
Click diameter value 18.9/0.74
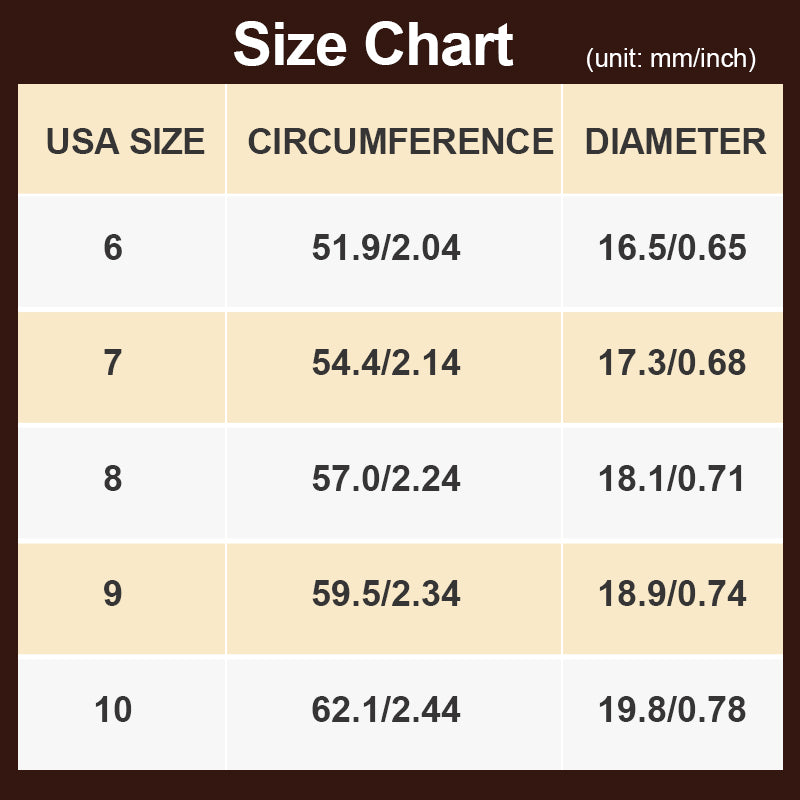tap(672, 595)
